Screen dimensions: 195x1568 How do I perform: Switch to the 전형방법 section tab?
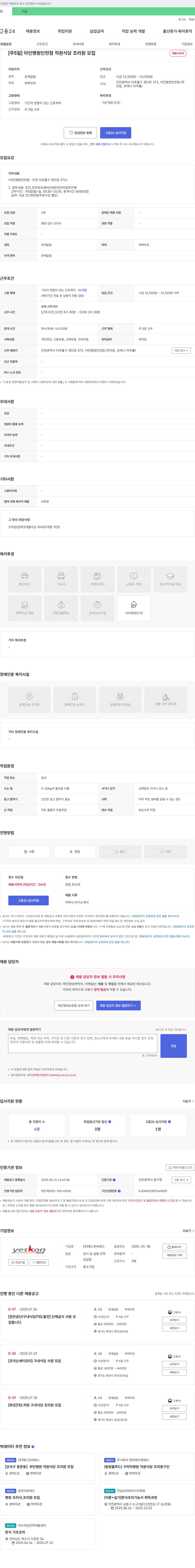tap(151, 44)
